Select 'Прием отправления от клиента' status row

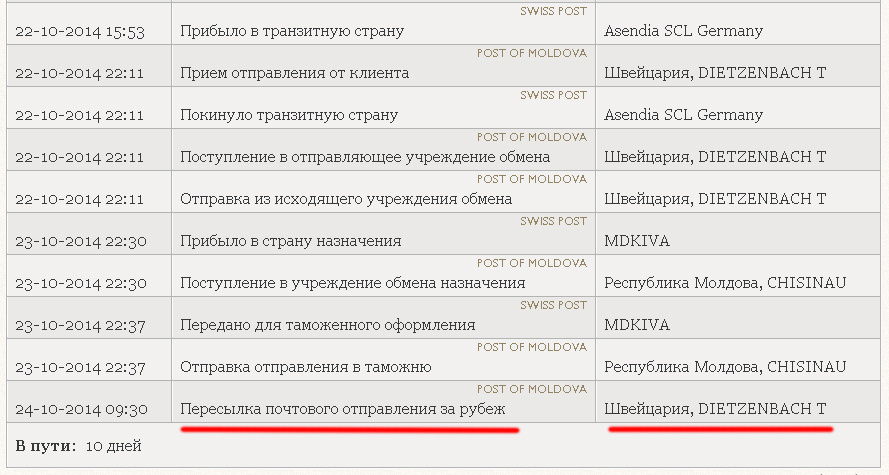[294, 73]
